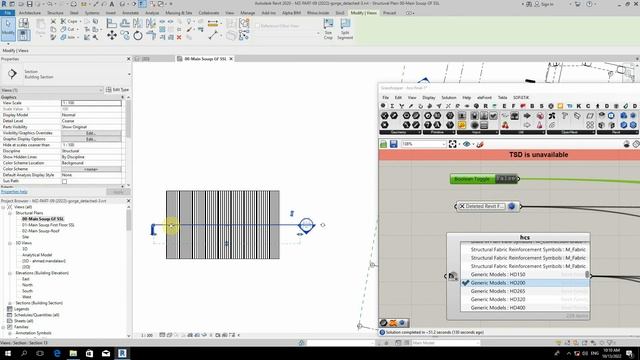Click the red cherry icon in Grasshopper Util group
The height and width of the screenshot is (360, 640).
point(505,125)
